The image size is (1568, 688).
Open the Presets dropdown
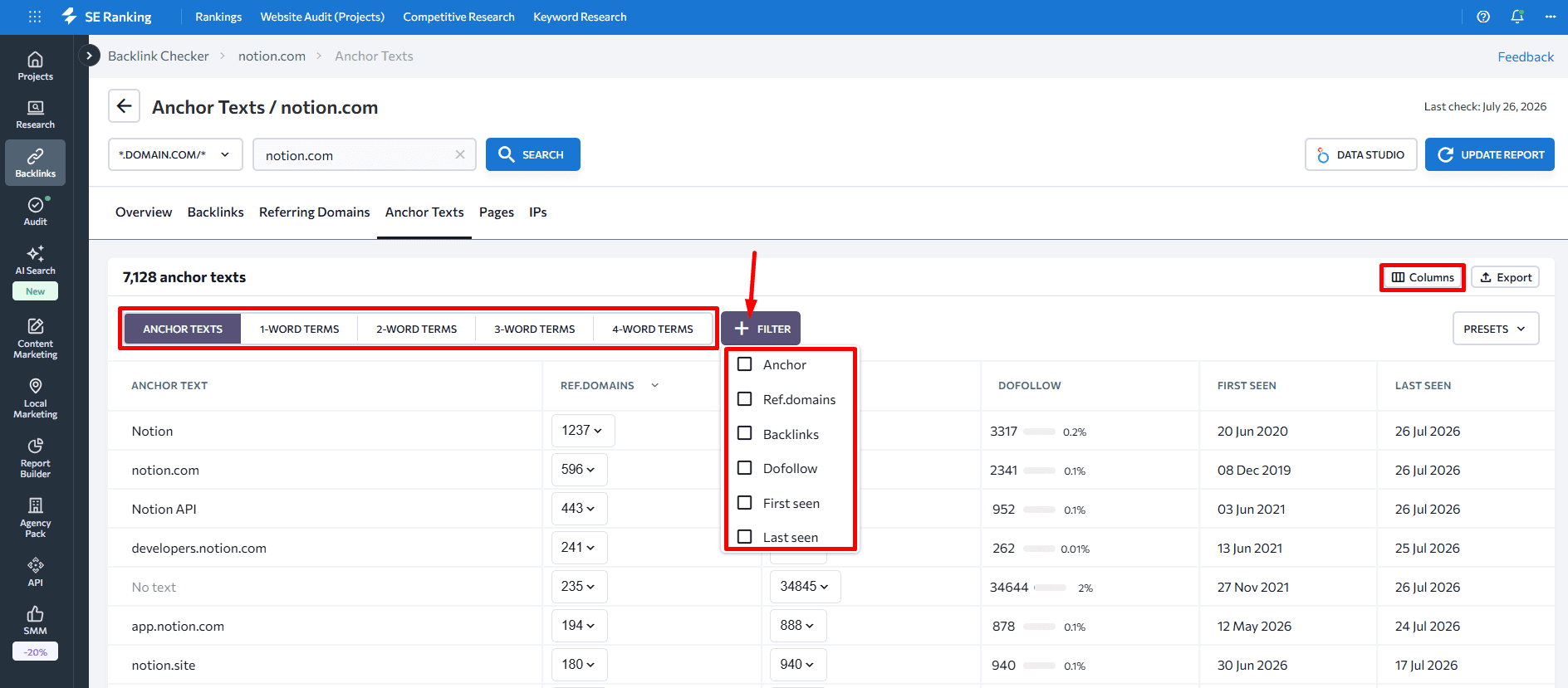coord(1495,329)
